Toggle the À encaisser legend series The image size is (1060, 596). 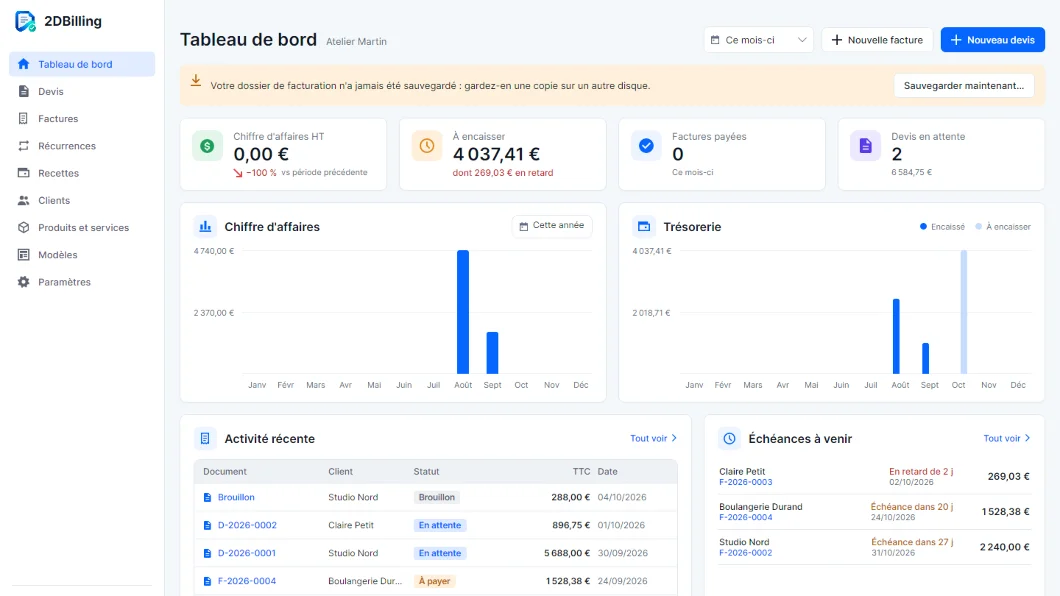click(1003, 227)
